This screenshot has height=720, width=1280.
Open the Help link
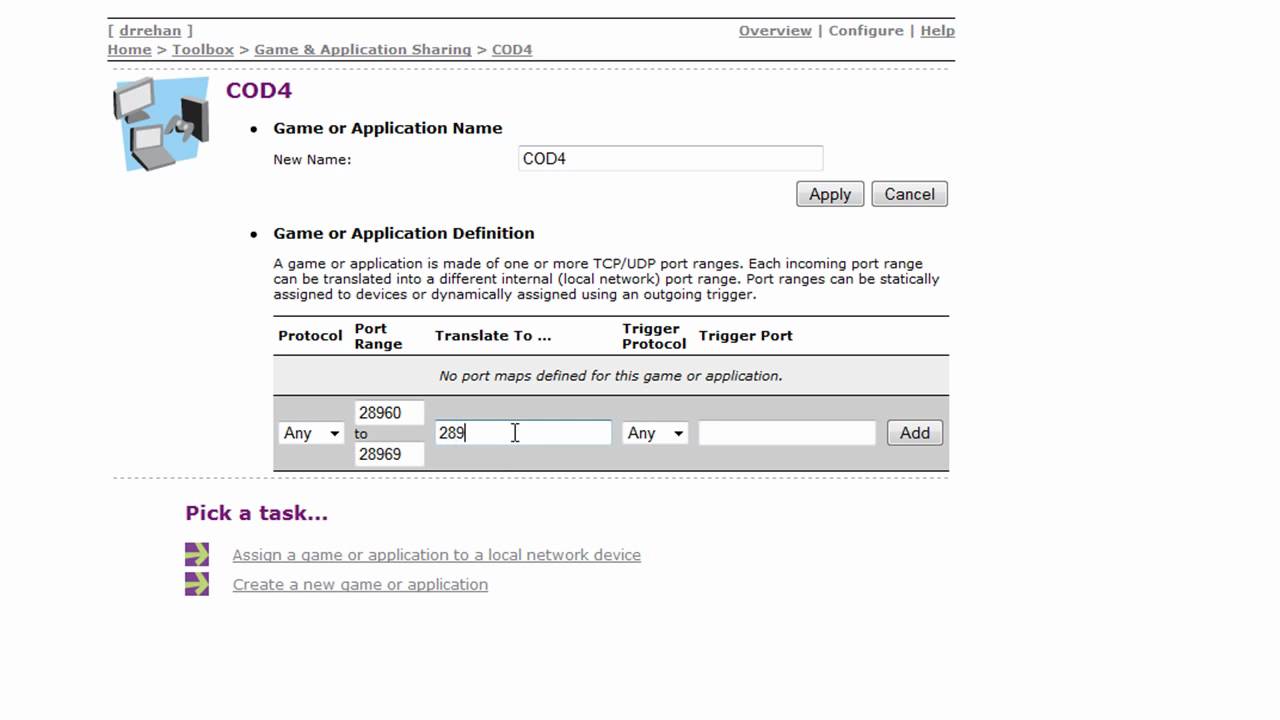click(x=937, y=31)
